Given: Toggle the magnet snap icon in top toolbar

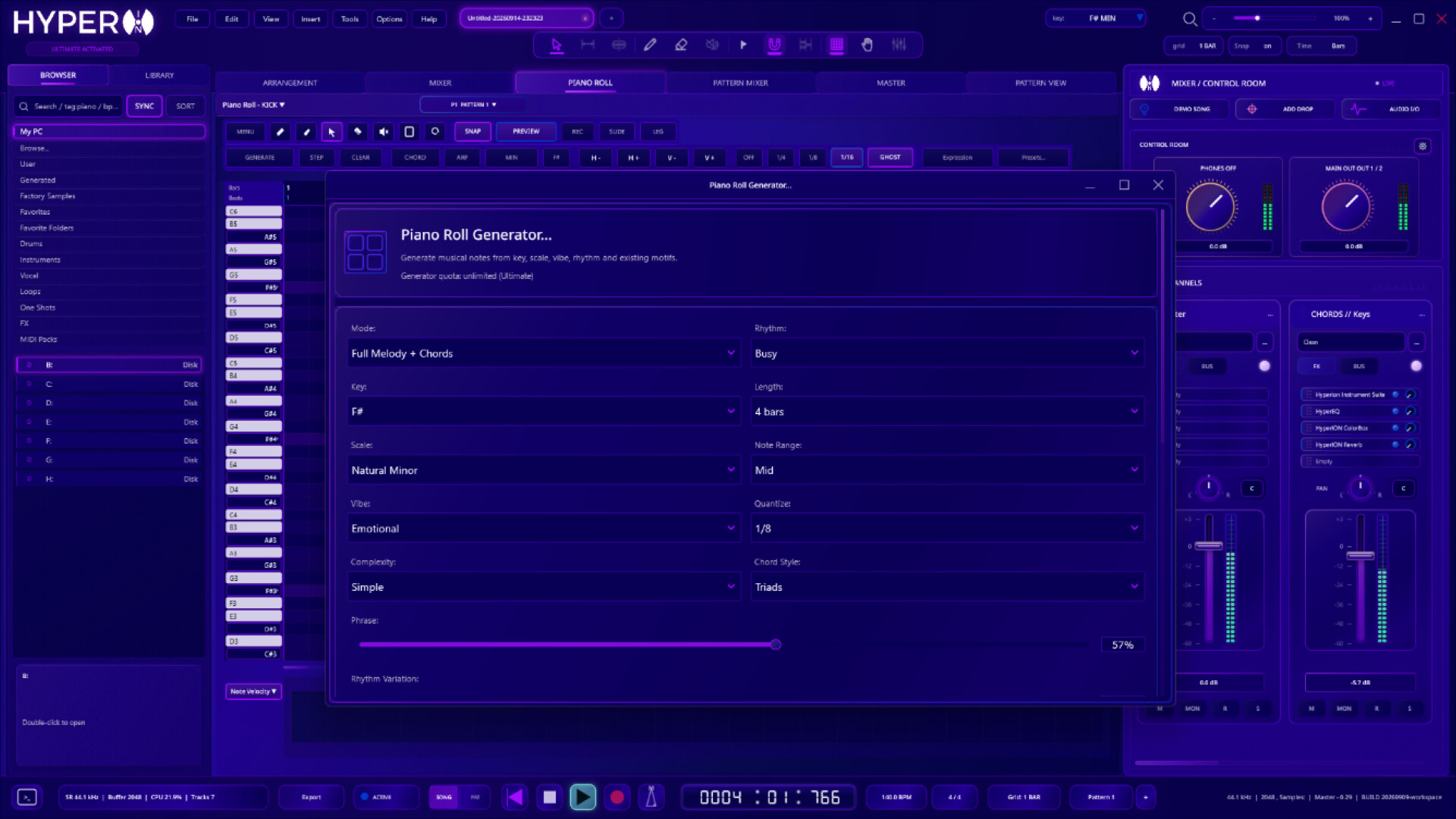Looking at the screenshot, I should (x=774, y=45).
